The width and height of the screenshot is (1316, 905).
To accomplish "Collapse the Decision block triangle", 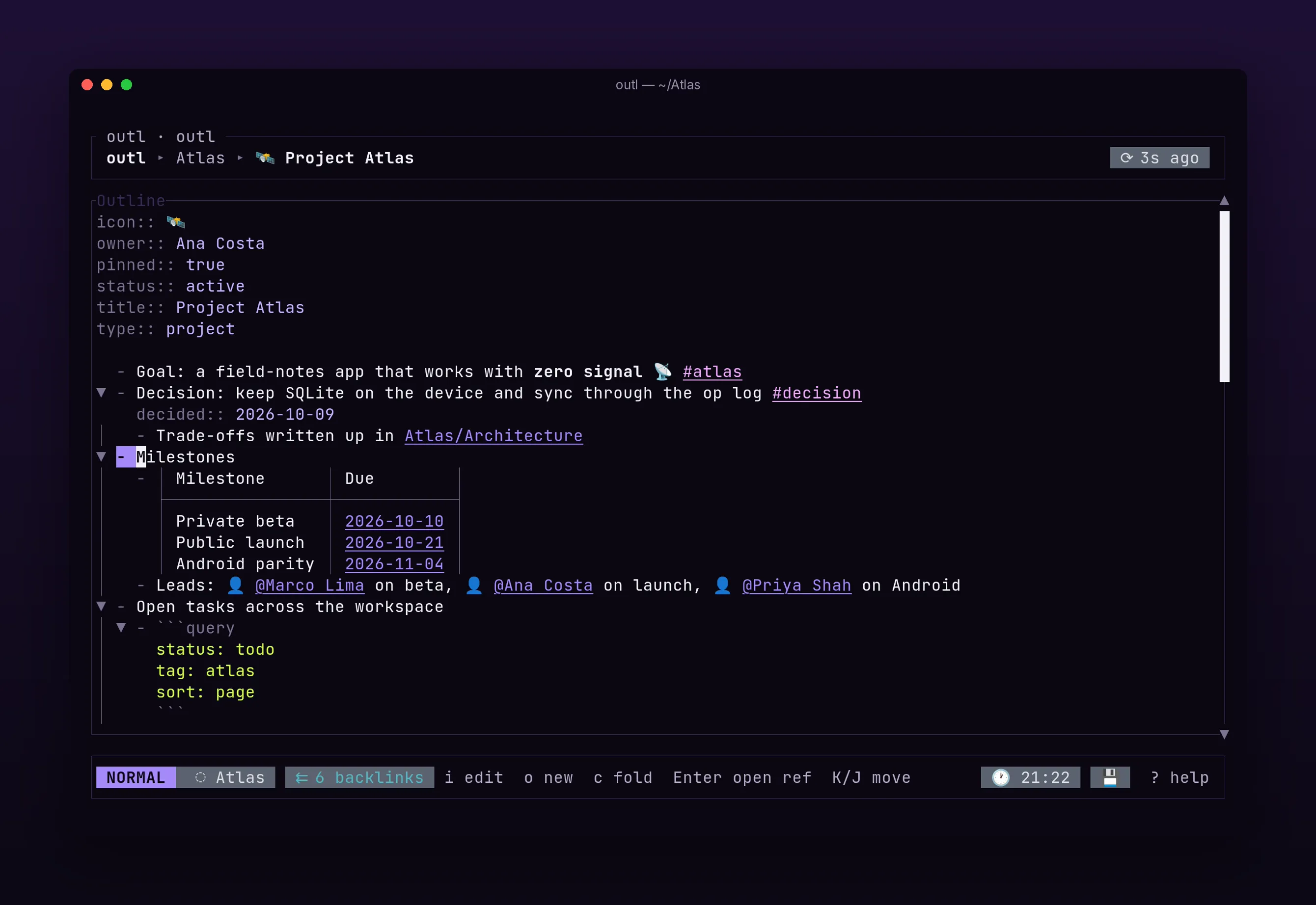I will click(102, 393).
